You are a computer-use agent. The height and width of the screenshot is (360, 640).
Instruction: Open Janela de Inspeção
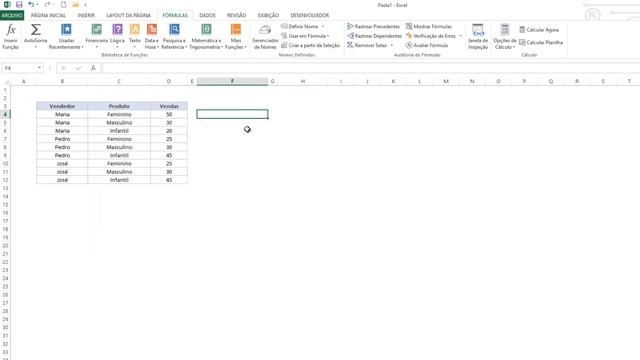click(x=478, y=37)
